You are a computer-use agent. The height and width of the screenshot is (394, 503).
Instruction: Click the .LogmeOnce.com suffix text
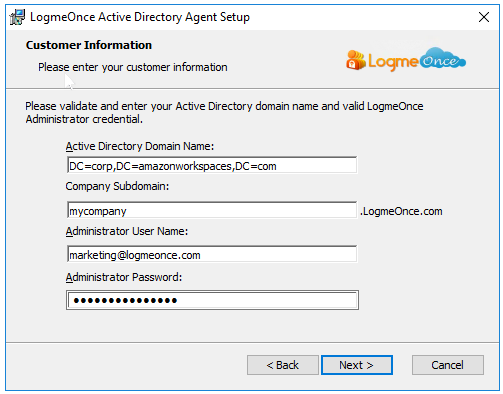click(x=401, y=211)
